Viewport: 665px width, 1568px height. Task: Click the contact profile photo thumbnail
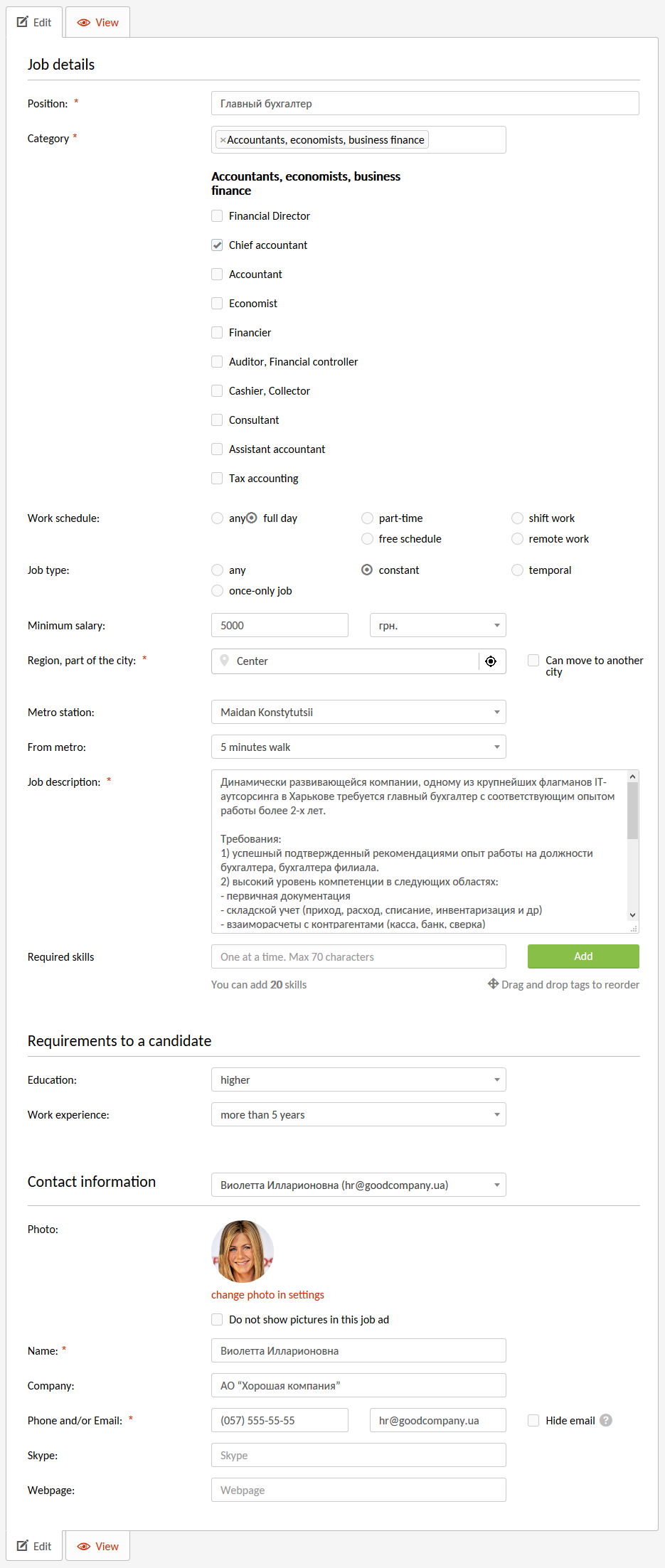[x=243, y=1252]
